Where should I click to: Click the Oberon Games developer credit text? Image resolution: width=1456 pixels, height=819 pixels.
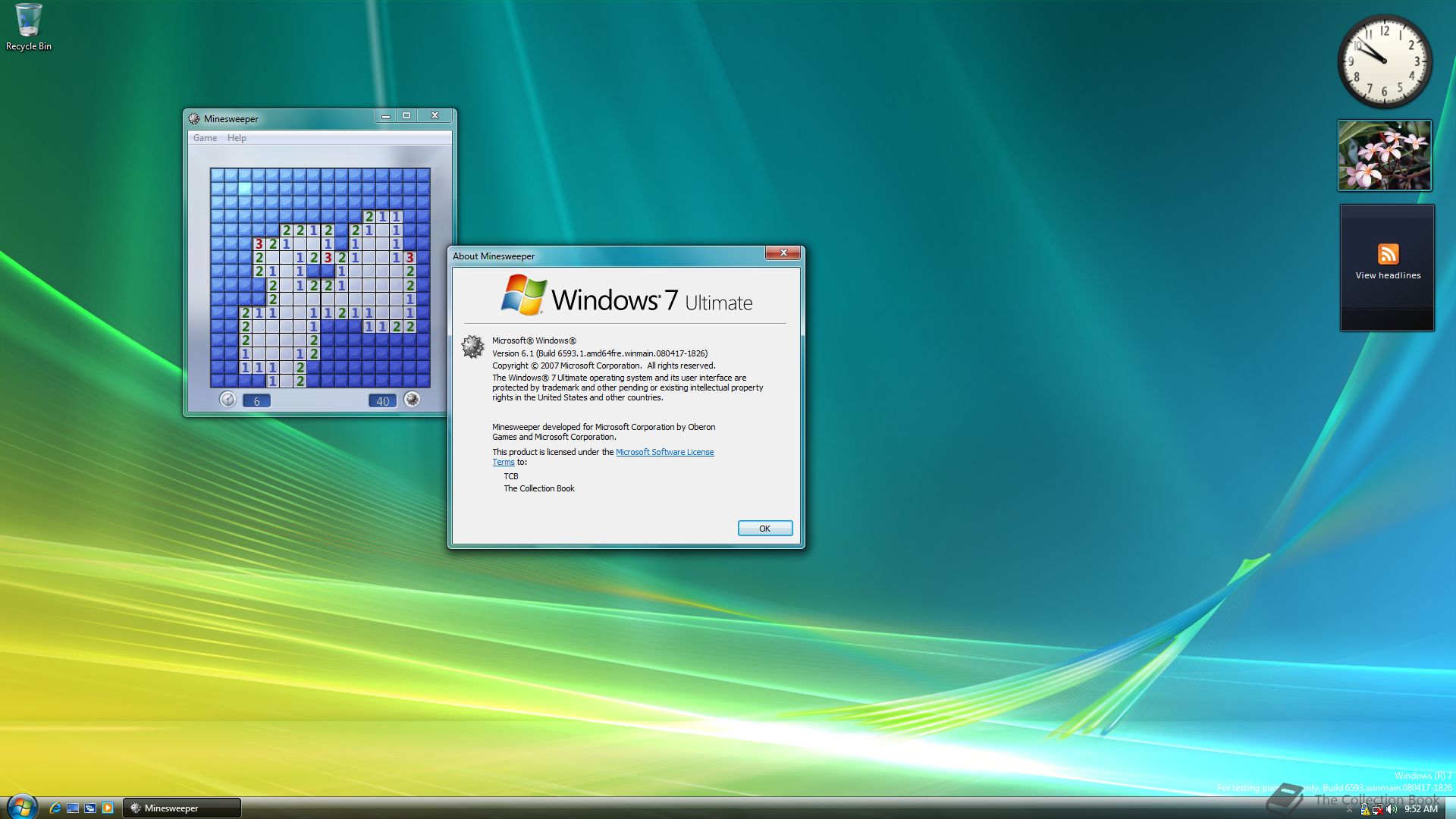pyautogui.click(x=604, y=431)
